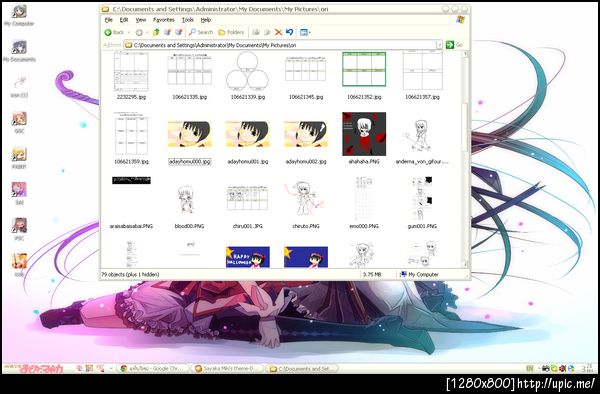Viewport: 600px width, 394px height.
Task: Click the desktop shortcut below the SAI icon
Action: [x=19, y=230]
